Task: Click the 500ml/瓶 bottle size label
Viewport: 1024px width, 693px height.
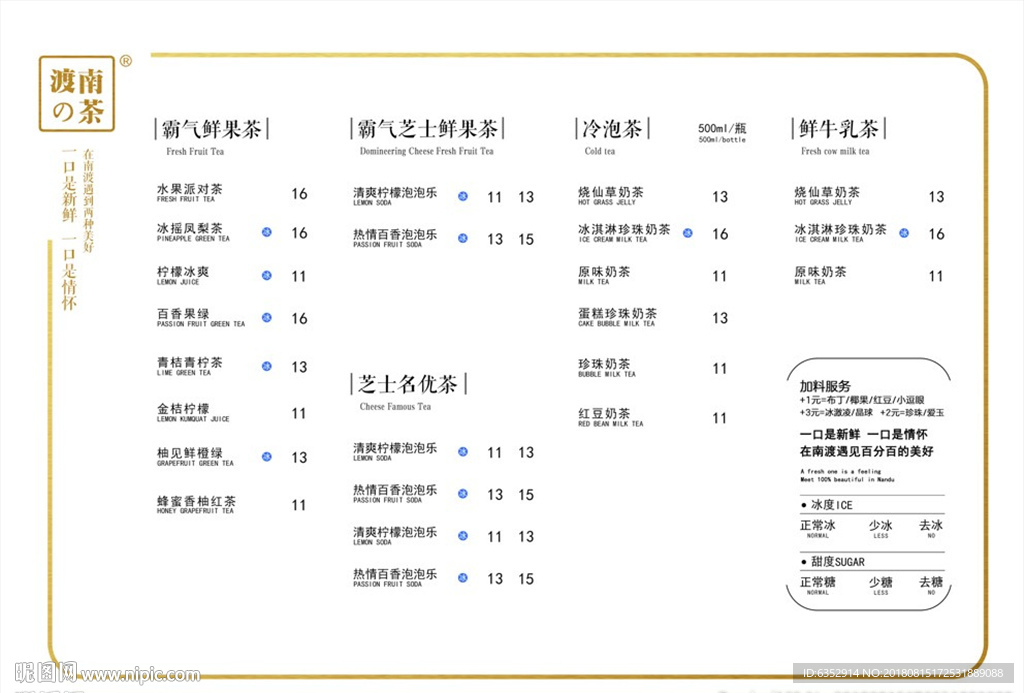Action: pyautogui.click(x=720, y=128)
